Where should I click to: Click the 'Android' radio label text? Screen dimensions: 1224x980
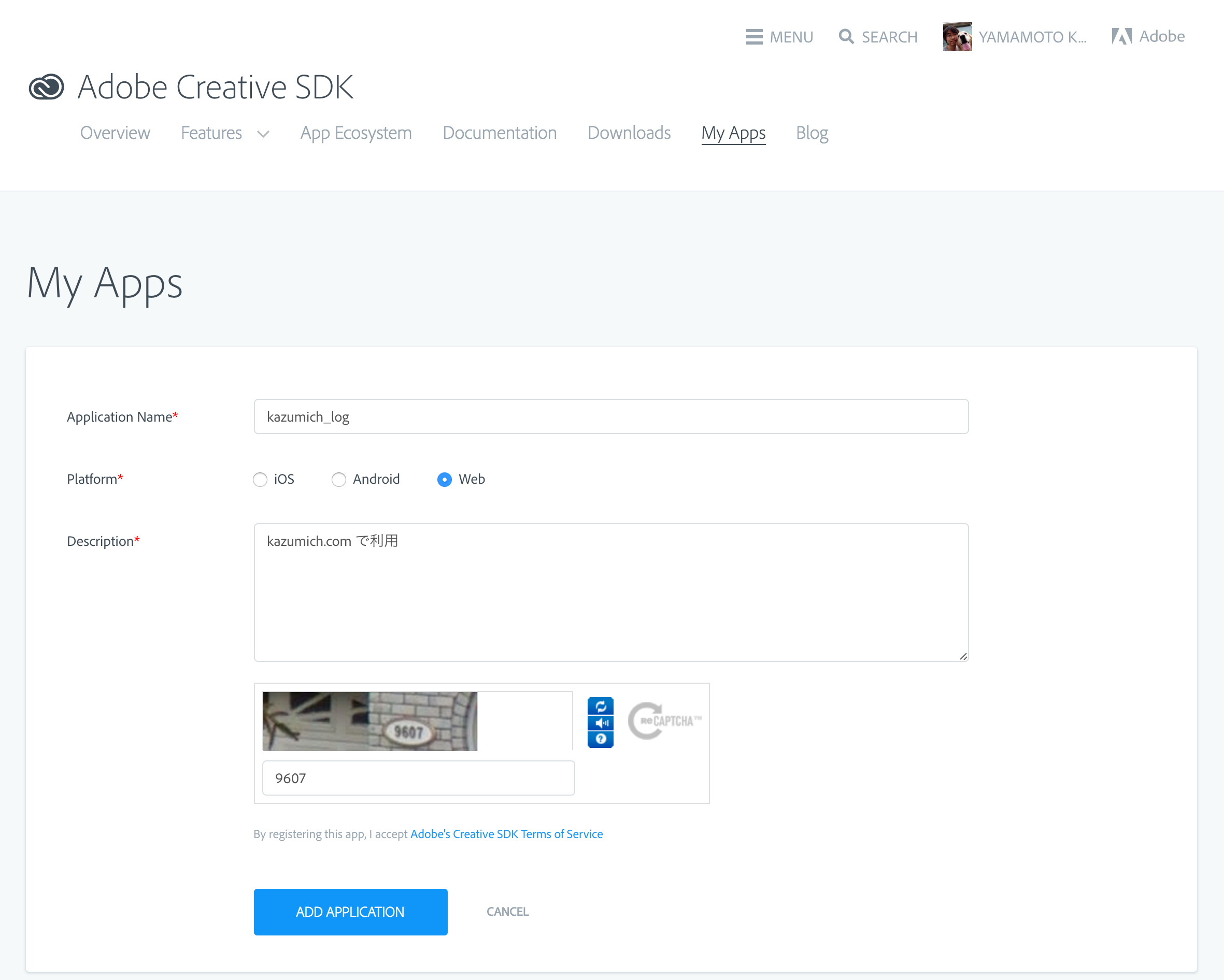click(376, 480)
